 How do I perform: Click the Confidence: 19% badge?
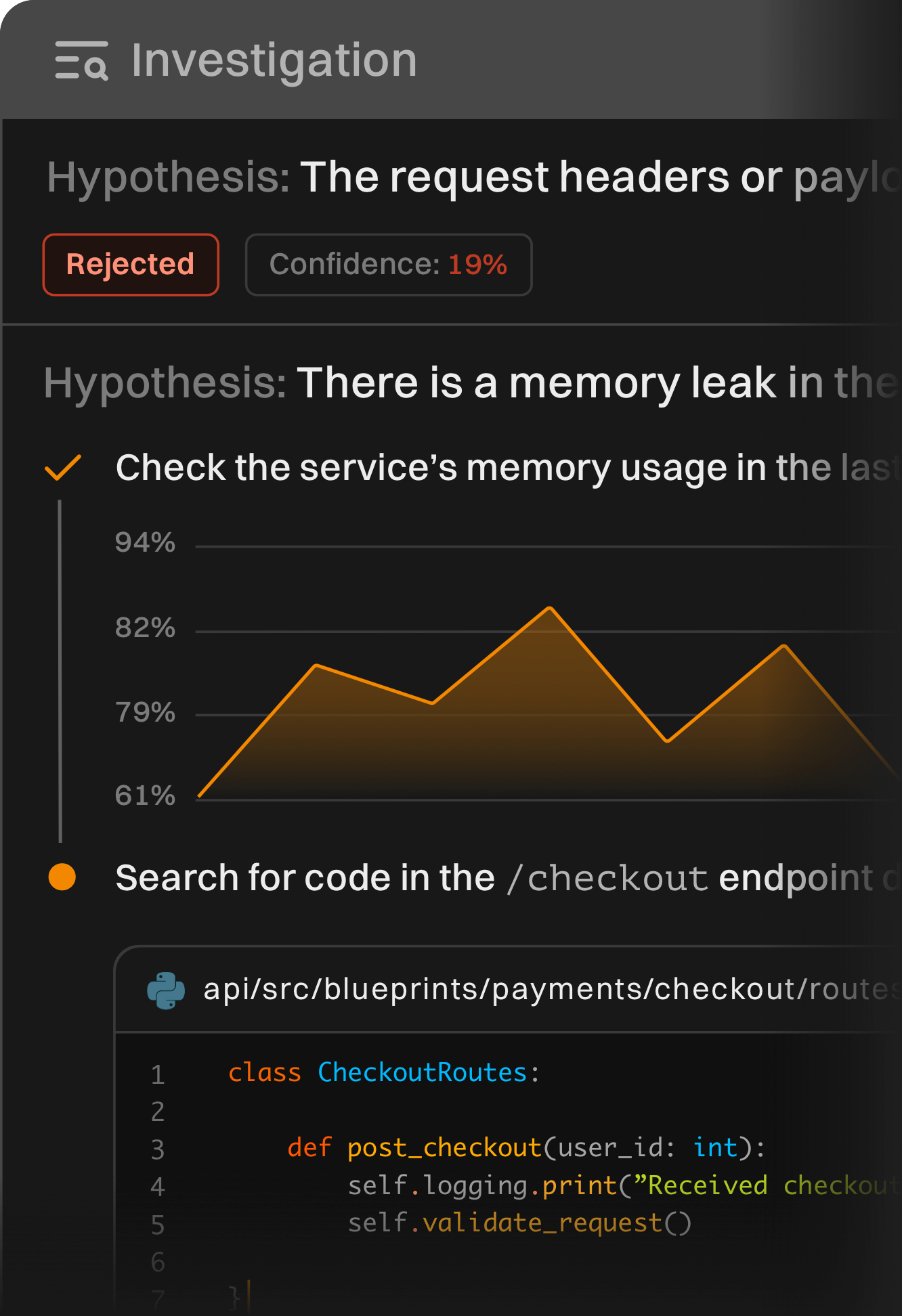point(388,265)
